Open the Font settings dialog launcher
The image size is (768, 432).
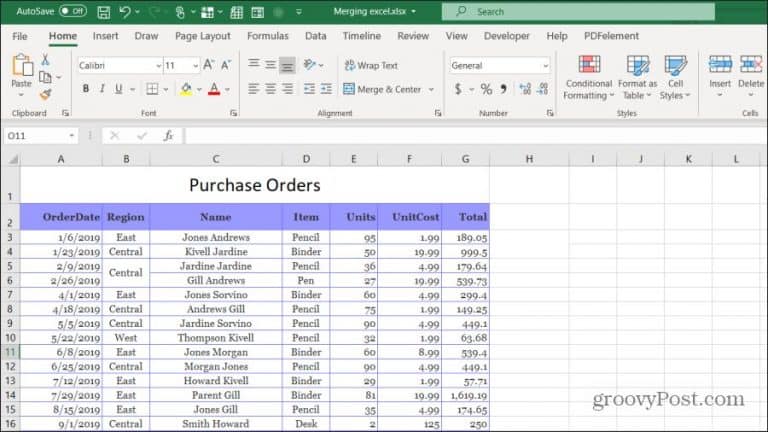click(234, 113)
